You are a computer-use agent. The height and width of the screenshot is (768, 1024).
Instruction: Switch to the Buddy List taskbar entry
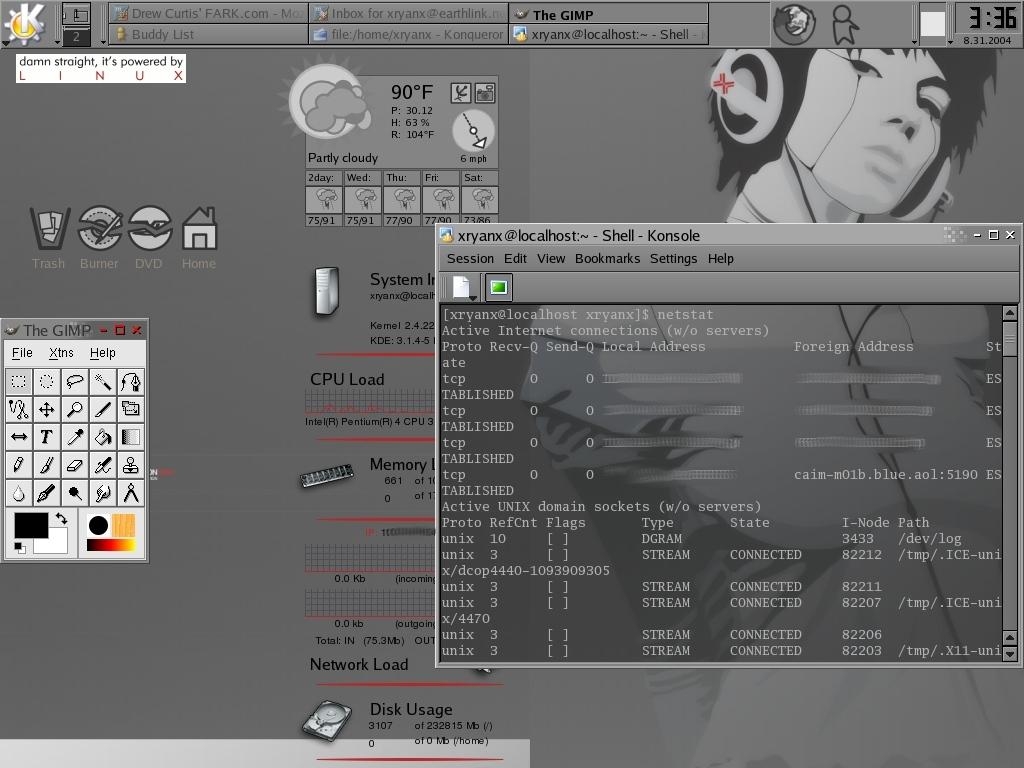point(208,34)
